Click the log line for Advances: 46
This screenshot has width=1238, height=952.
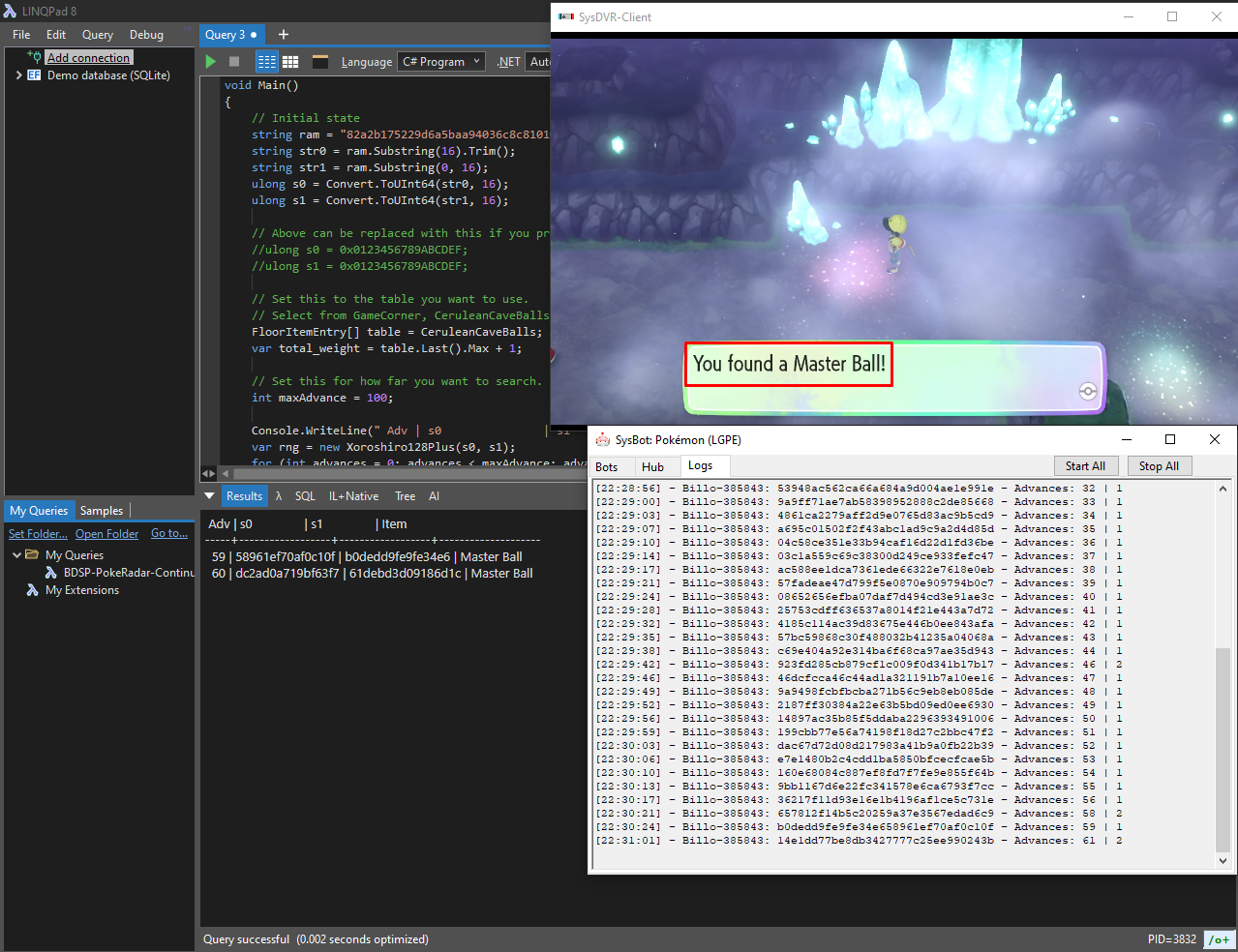[x=860, y=664]
